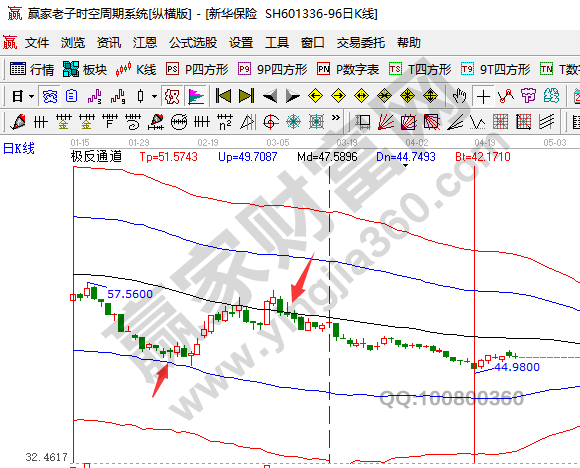Click the 日K线 label link

(x=19, y=149)
